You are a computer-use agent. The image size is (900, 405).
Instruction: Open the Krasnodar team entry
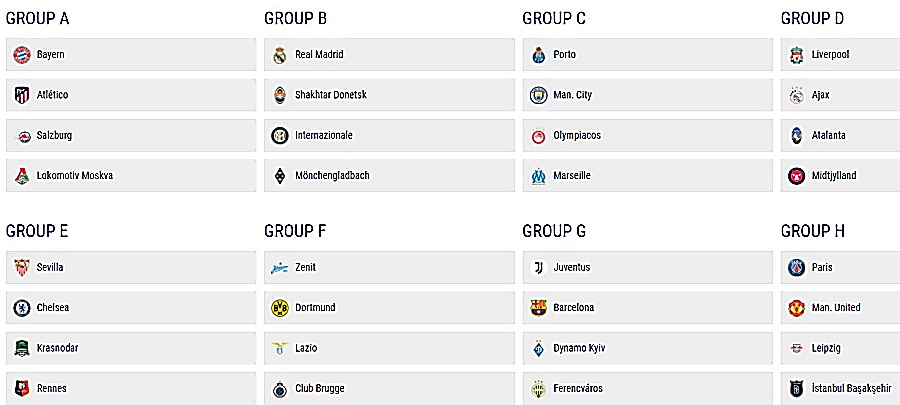(x=131, y=348)
